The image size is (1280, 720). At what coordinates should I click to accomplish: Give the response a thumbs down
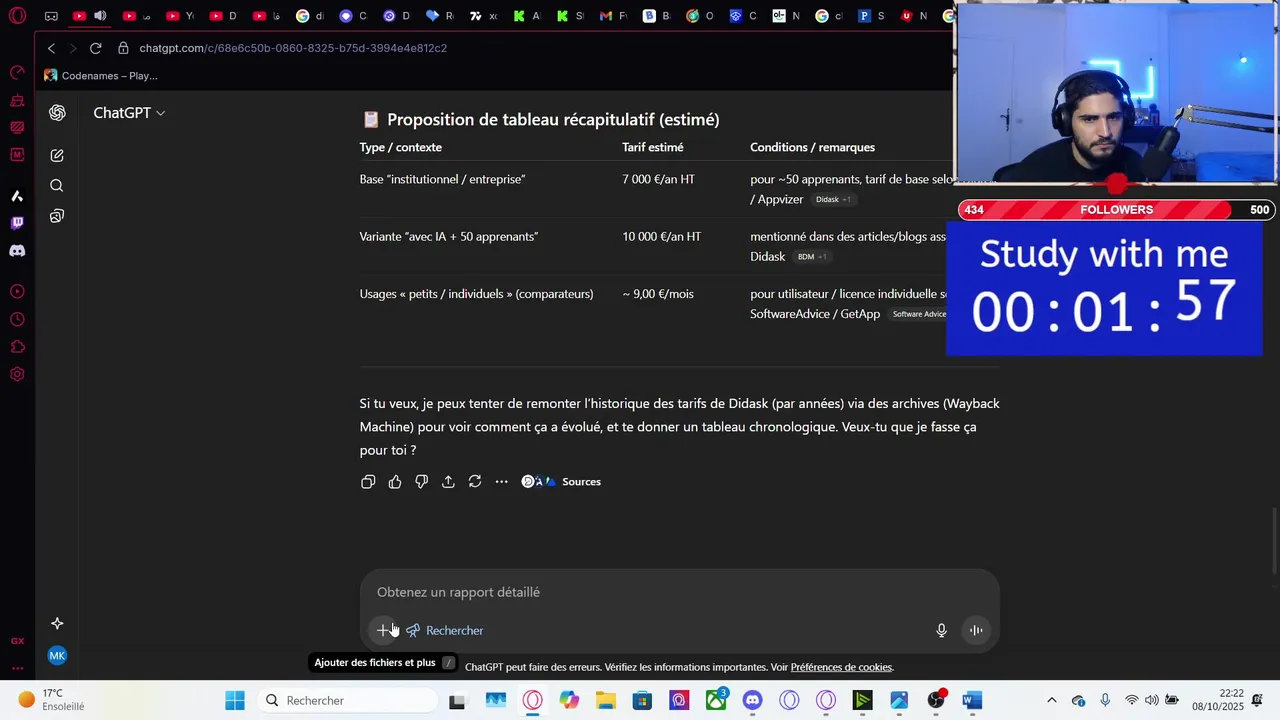pyautogui.click(x=421, y=482)
